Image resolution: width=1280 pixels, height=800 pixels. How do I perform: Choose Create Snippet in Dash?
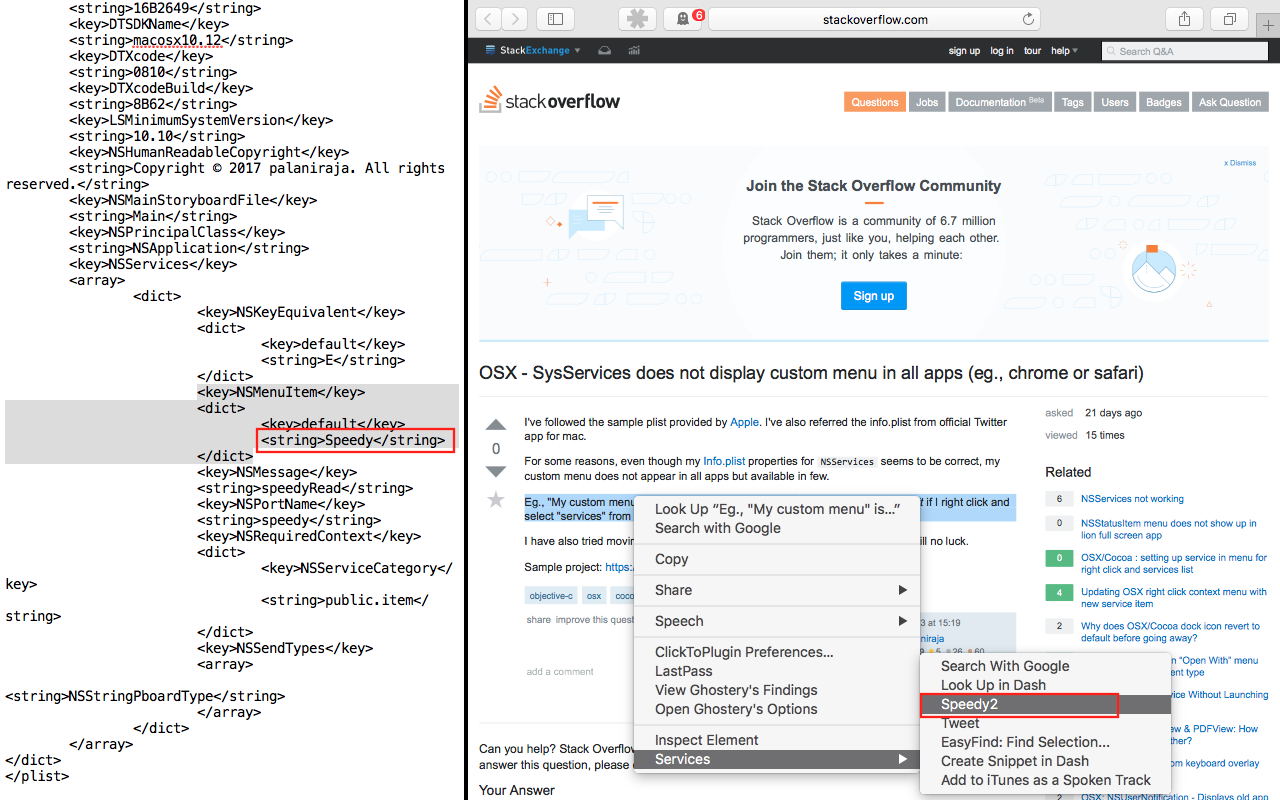click(1045, 761)
